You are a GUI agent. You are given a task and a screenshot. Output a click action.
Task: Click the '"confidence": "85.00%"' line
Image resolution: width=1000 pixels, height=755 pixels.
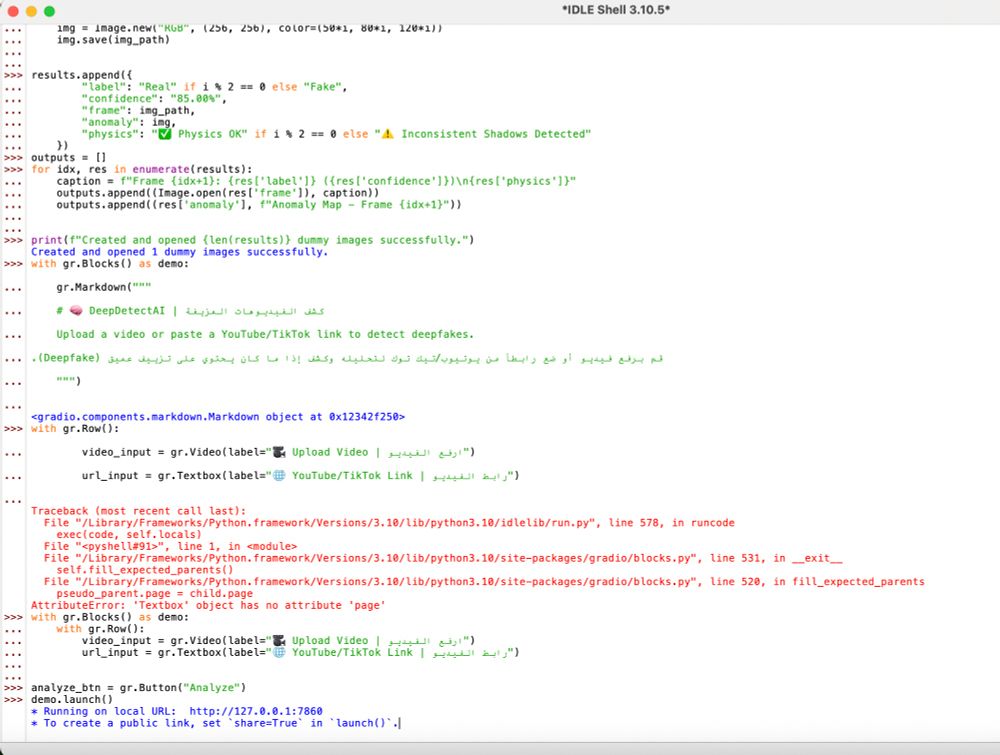(x=154, y=98)
